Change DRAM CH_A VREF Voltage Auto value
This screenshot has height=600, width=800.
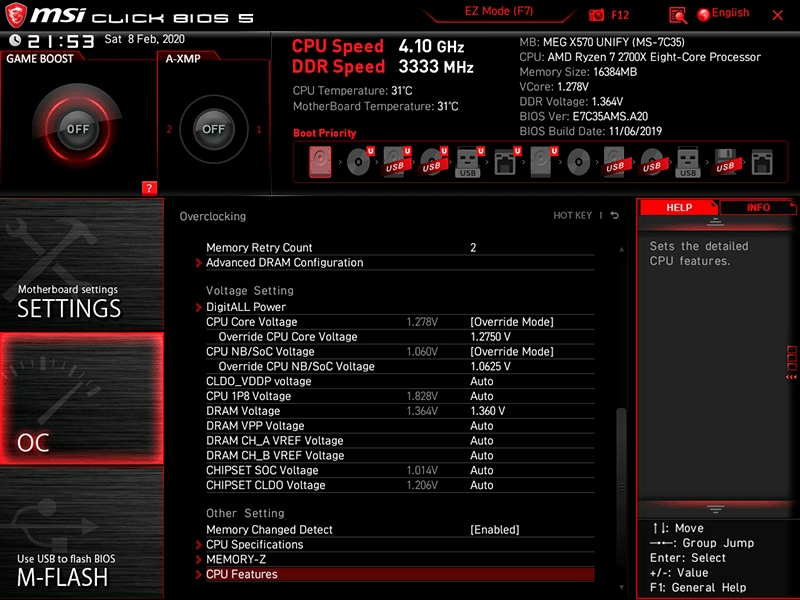(x=482, y=440)
